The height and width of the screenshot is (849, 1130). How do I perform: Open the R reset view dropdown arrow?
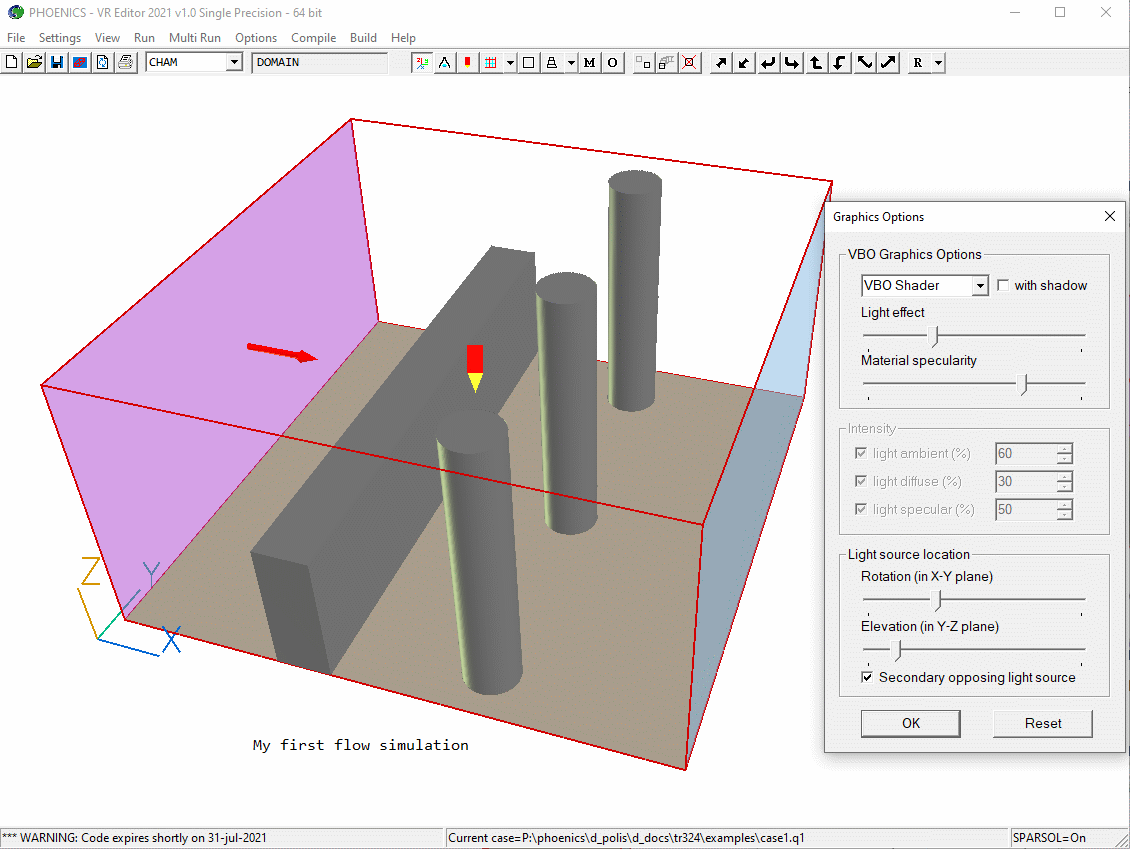(x=937, y=63)
